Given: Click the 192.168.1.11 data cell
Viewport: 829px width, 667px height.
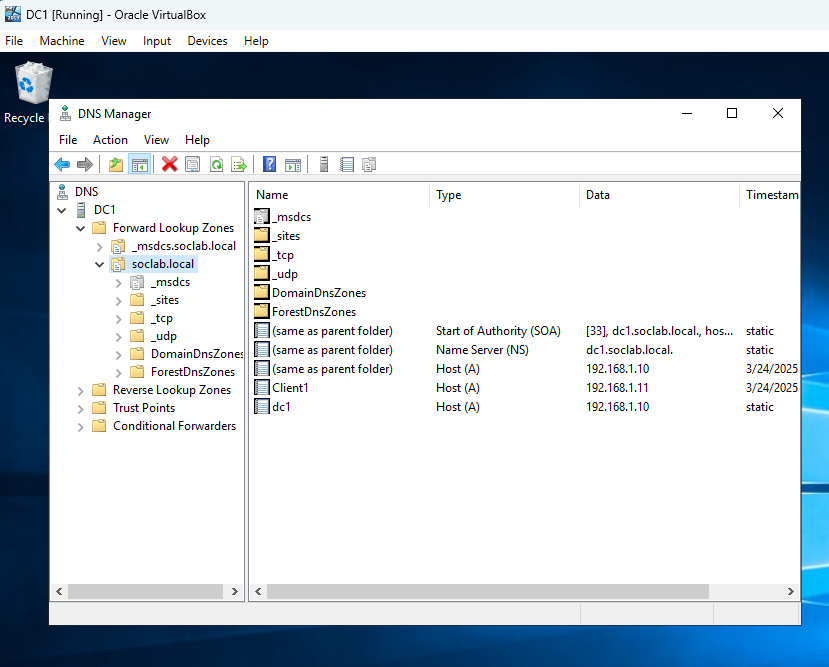Looking at the screenshot, I should (x=617, y=387).
